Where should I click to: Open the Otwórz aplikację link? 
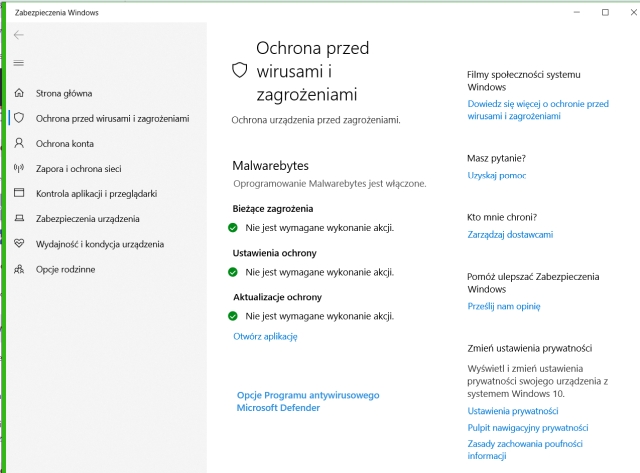click(x=265, y=336)
